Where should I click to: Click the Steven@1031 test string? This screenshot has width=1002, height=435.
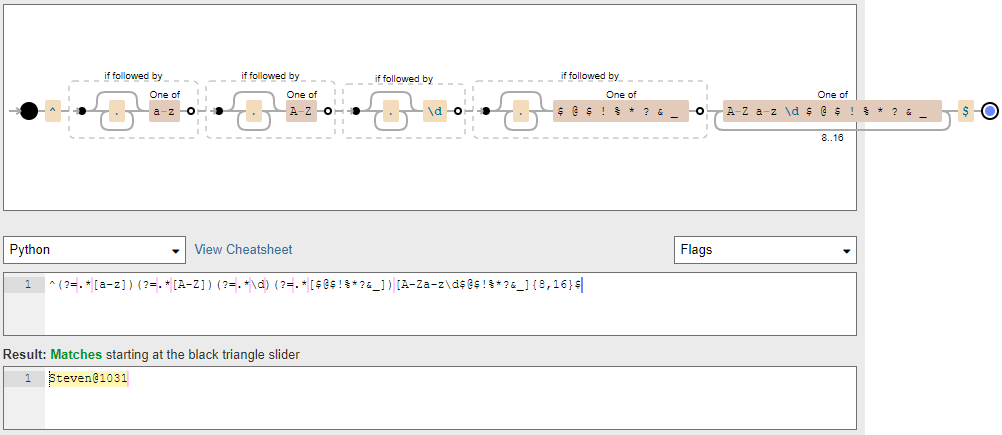[x=89, y=378]
